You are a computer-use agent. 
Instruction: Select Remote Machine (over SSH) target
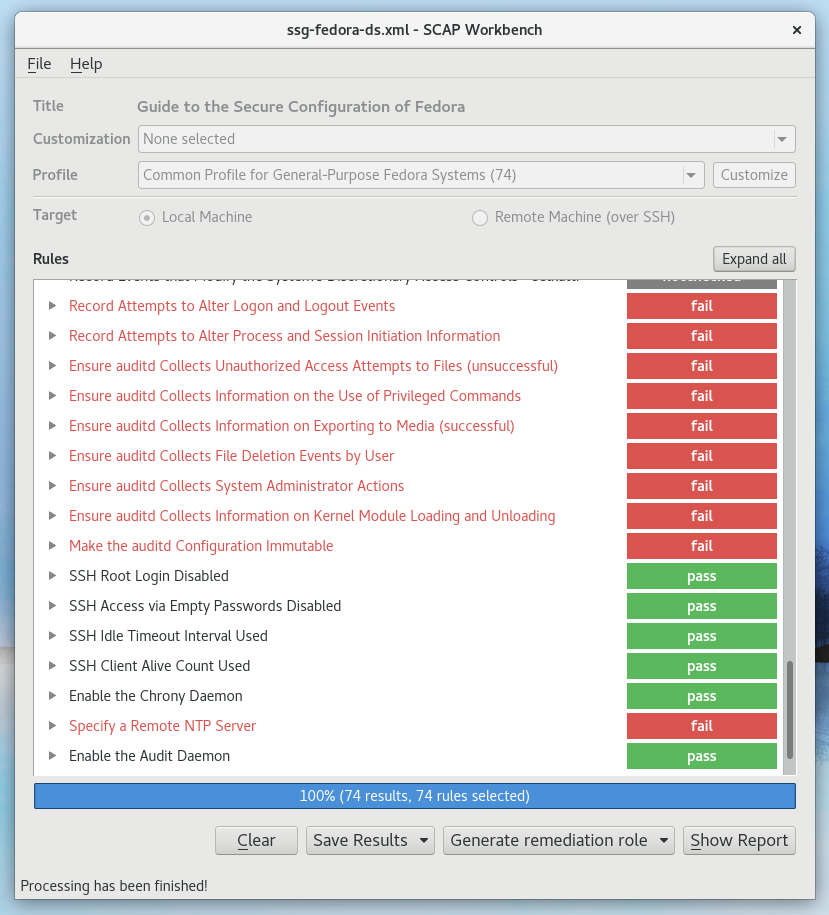[573, 217]
